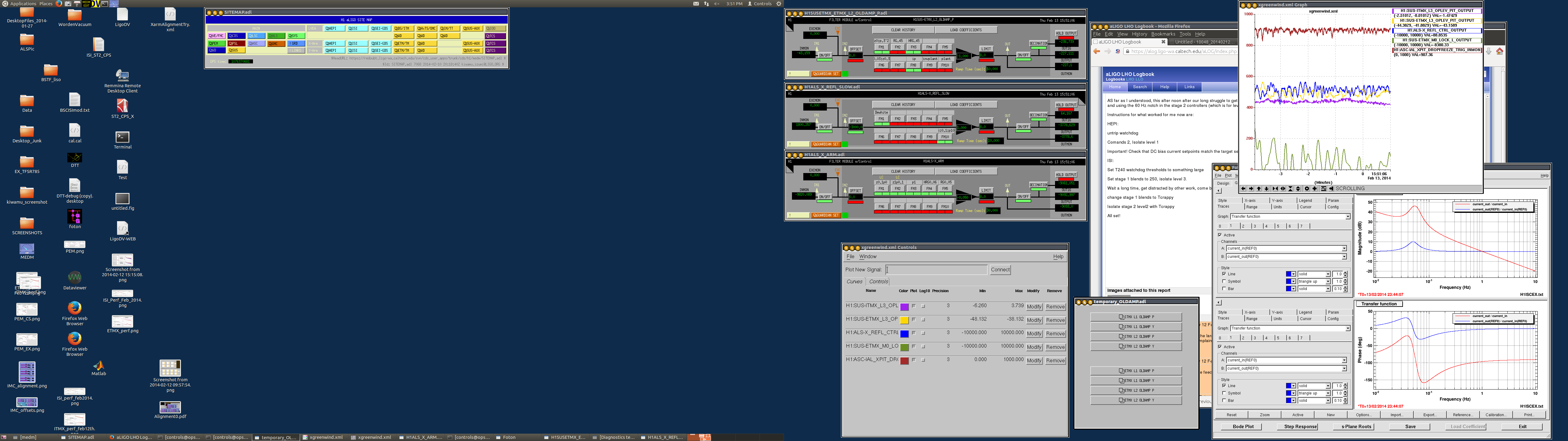Toggle Symbol checkbox for Magnitude graph
Screen dimensions: 1568x441
point(1224,281)
